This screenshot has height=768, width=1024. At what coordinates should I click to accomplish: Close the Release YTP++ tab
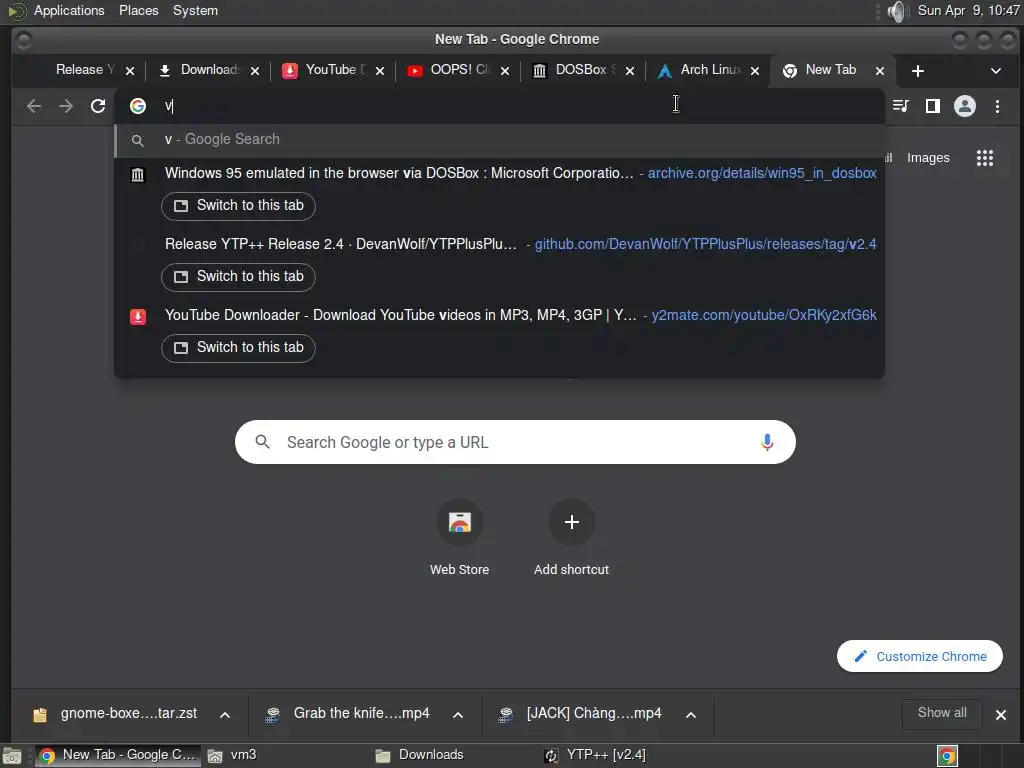coord(130,71)
